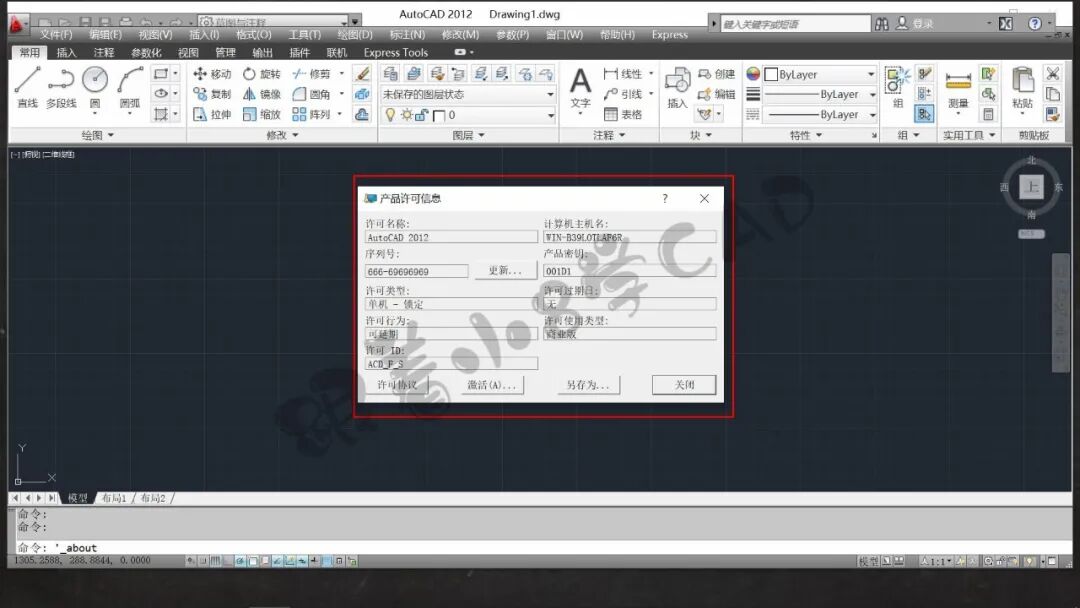Open the 工具(T) Tools menu
Viewport: 1080px width, 608px height.
[x=304, y=34]
